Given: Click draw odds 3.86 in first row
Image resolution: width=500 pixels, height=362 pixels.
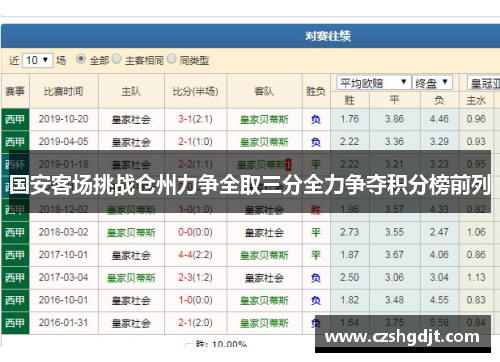Looking at the screenshot, I should (x=394, y=119).
